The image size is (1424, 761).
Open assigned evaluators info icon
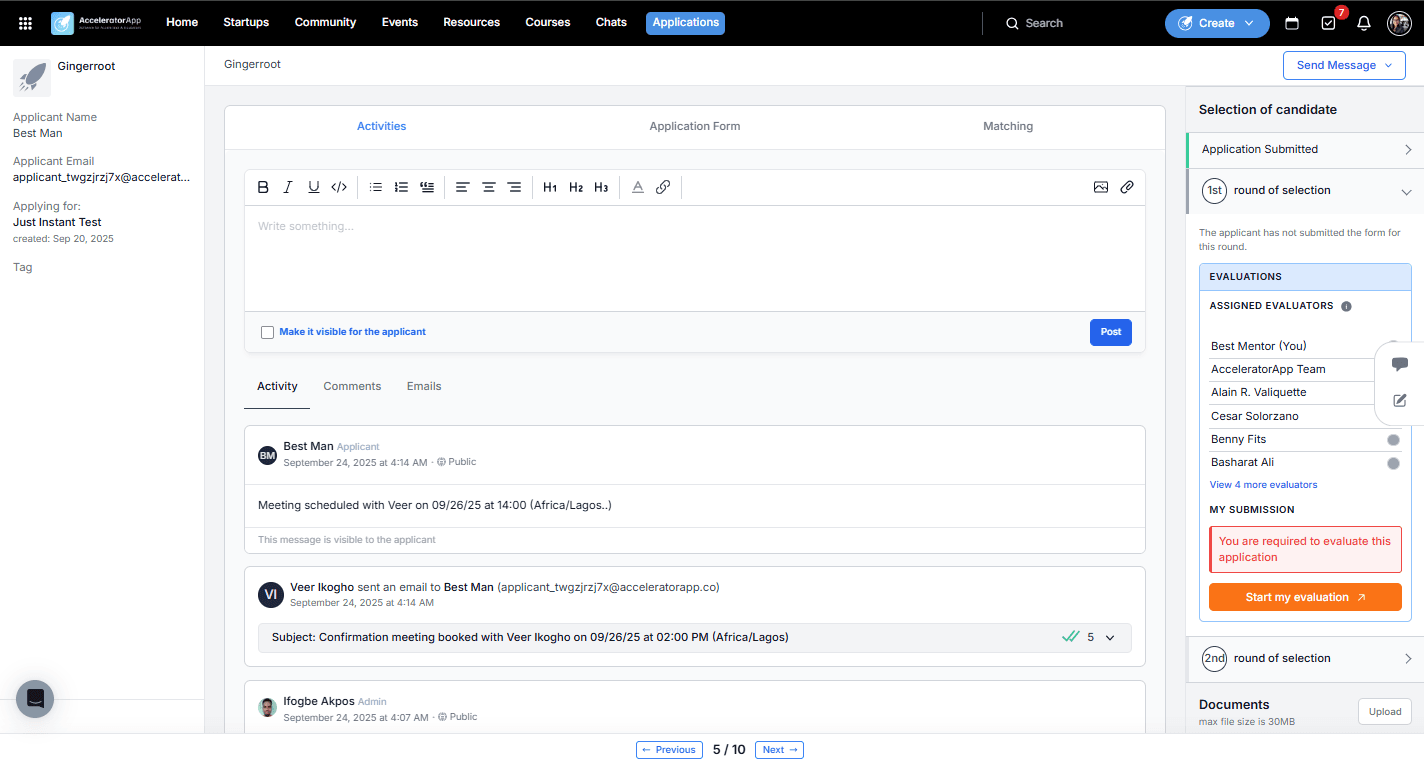pyautogui.click(x=1346, y=306)
